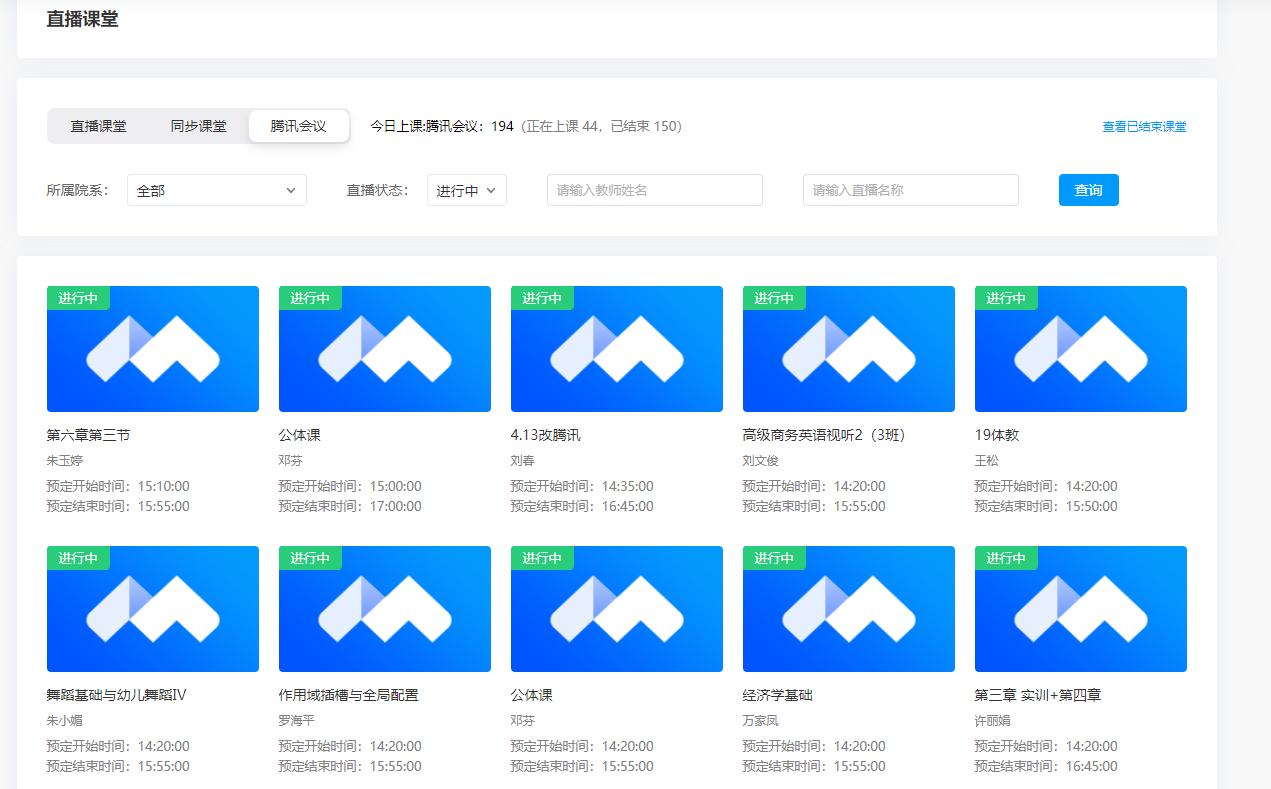Select the 19体教 class thumbnail
The height and width of the screenshot is (789, 1271).
[1080, 349]
